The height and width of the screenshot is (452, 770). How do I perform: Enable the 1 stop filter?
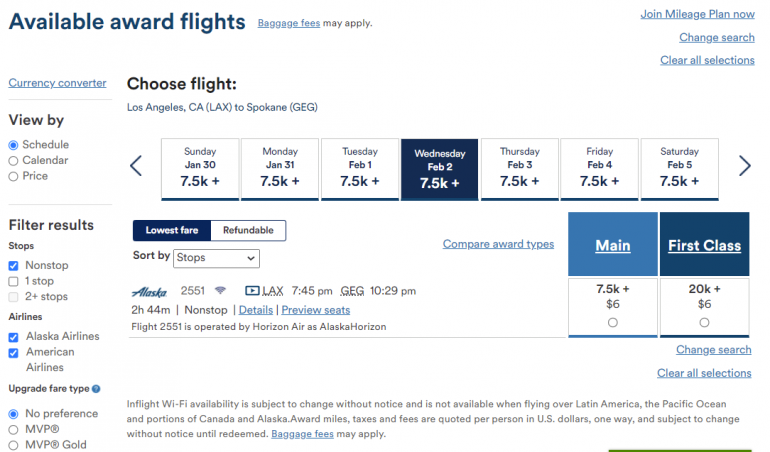click(14, 282)
